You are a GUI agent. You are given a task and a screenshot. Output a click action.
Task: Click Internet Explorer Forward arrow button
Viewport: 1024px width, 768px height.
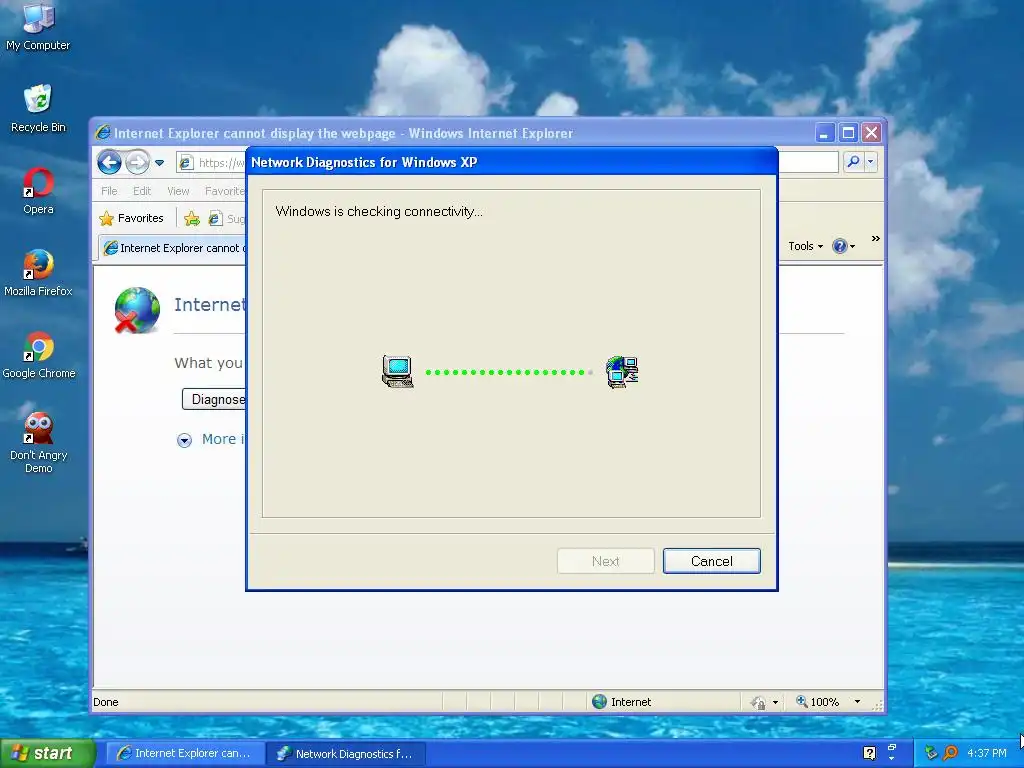click(137, 162)
